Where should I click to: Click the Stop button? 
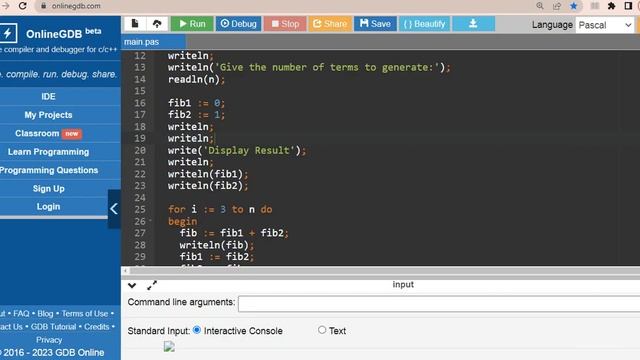coord(285,24)
